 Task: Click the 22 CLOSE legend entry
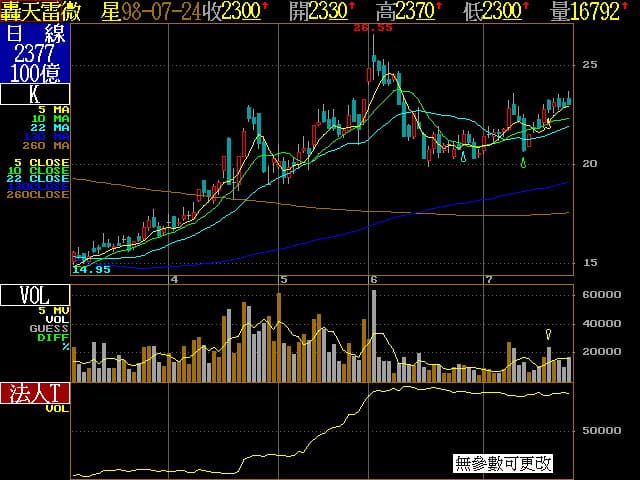(42, 178)
